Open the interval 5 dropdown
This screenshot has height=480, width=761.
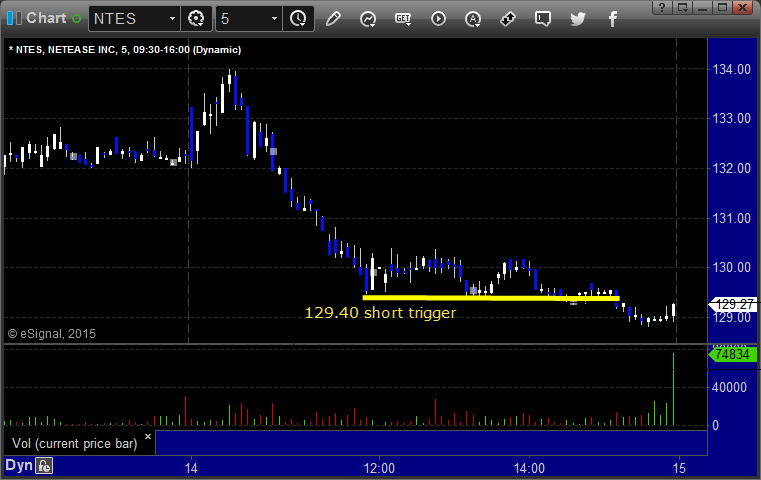tap(274, 18)
